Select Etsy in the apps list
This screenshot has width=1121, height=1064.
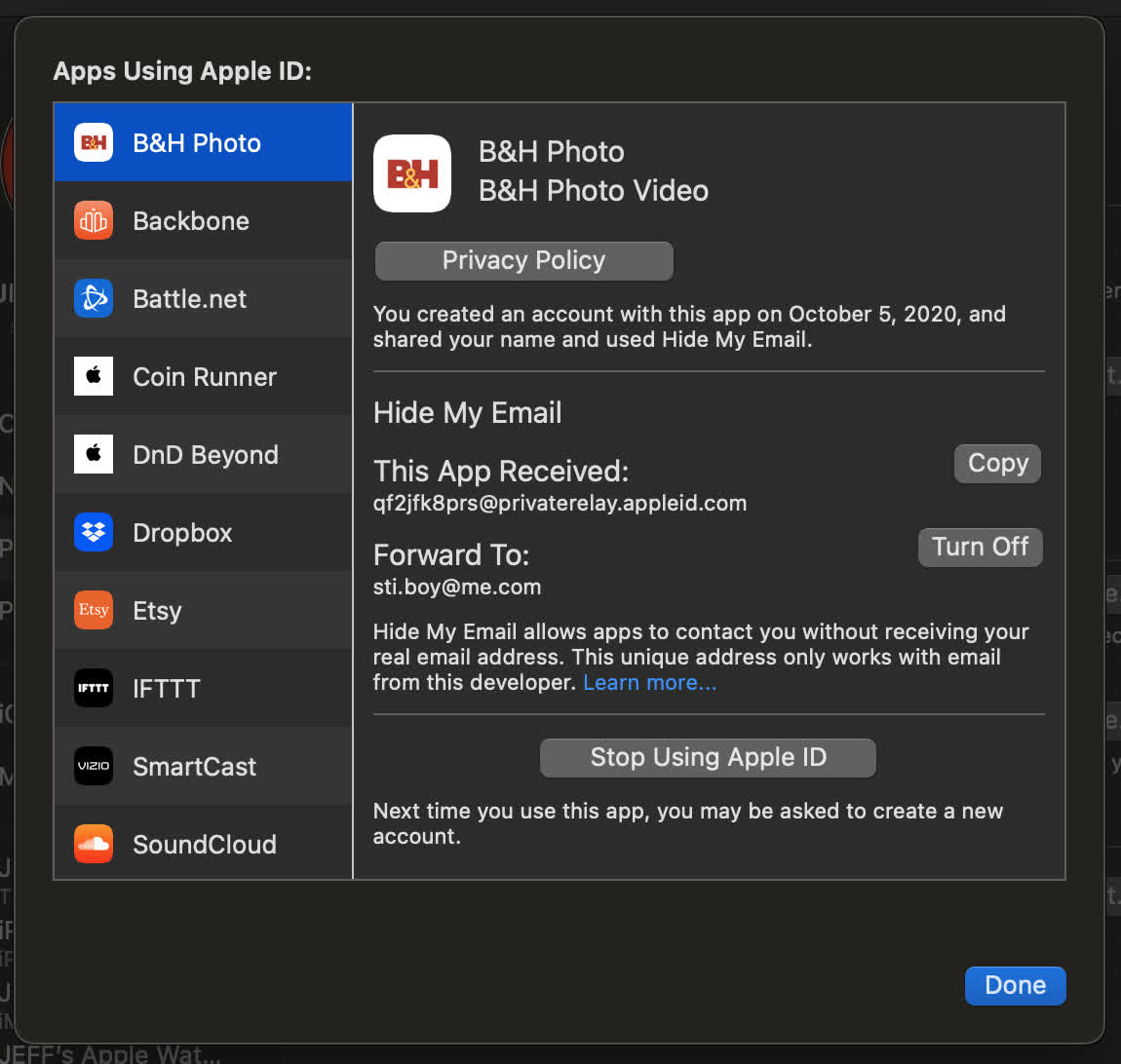(x=203, y=610)
